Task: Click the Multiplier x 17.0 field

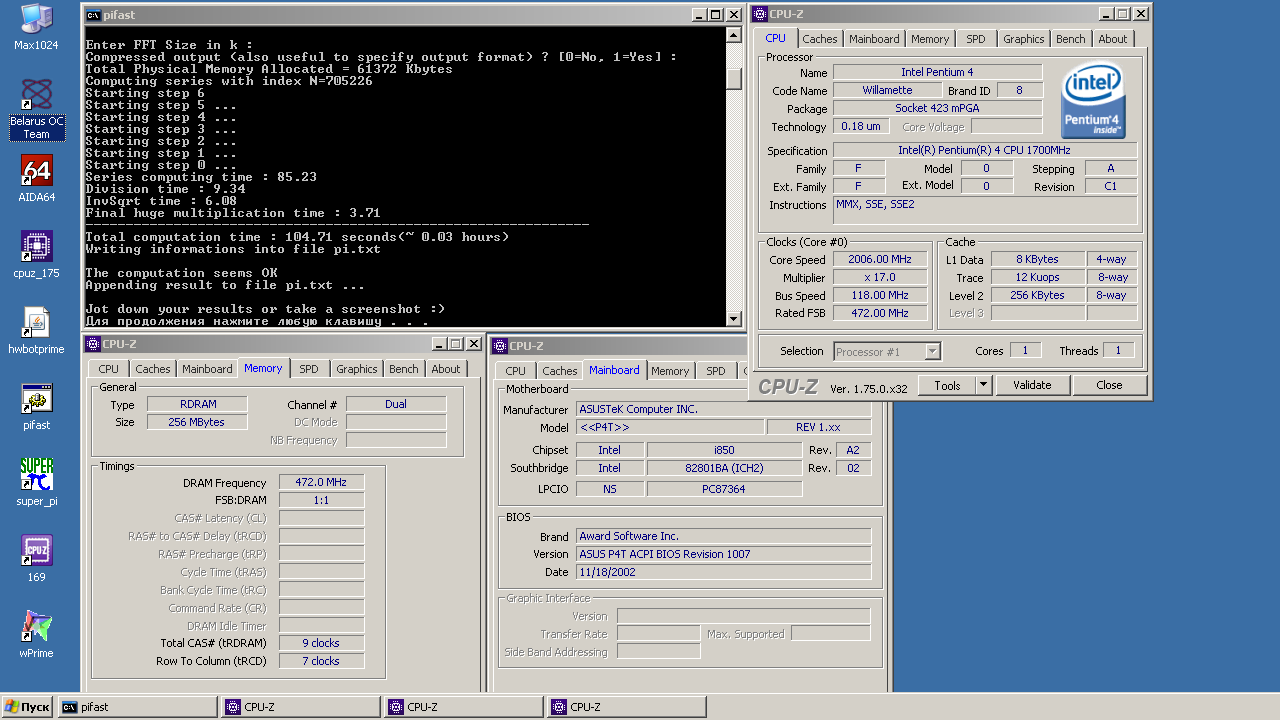Action: (878, 277)
